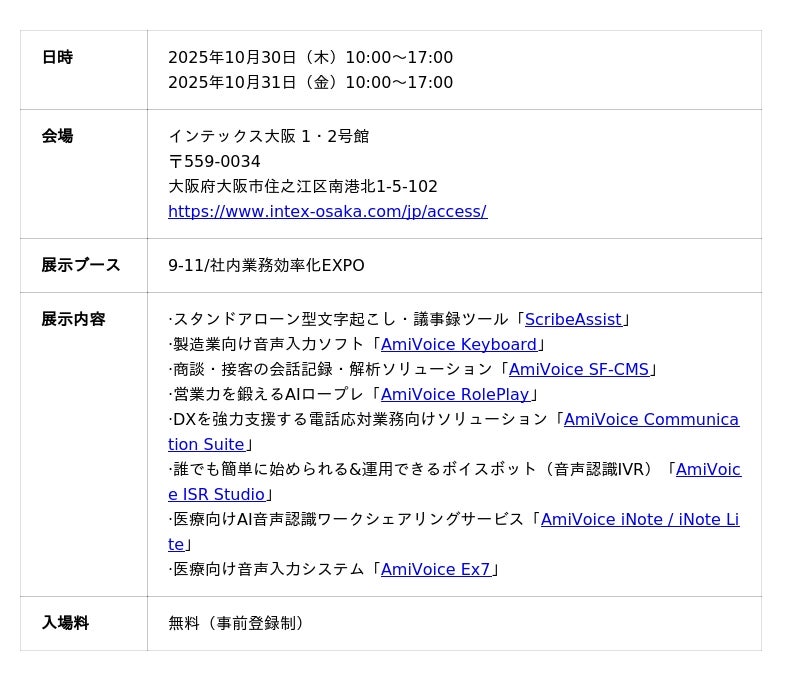The image size is (800, 681).
Task: Open the AmiVoice SF-CMS link
Action: pyautogui.click(x=579, y=370)
